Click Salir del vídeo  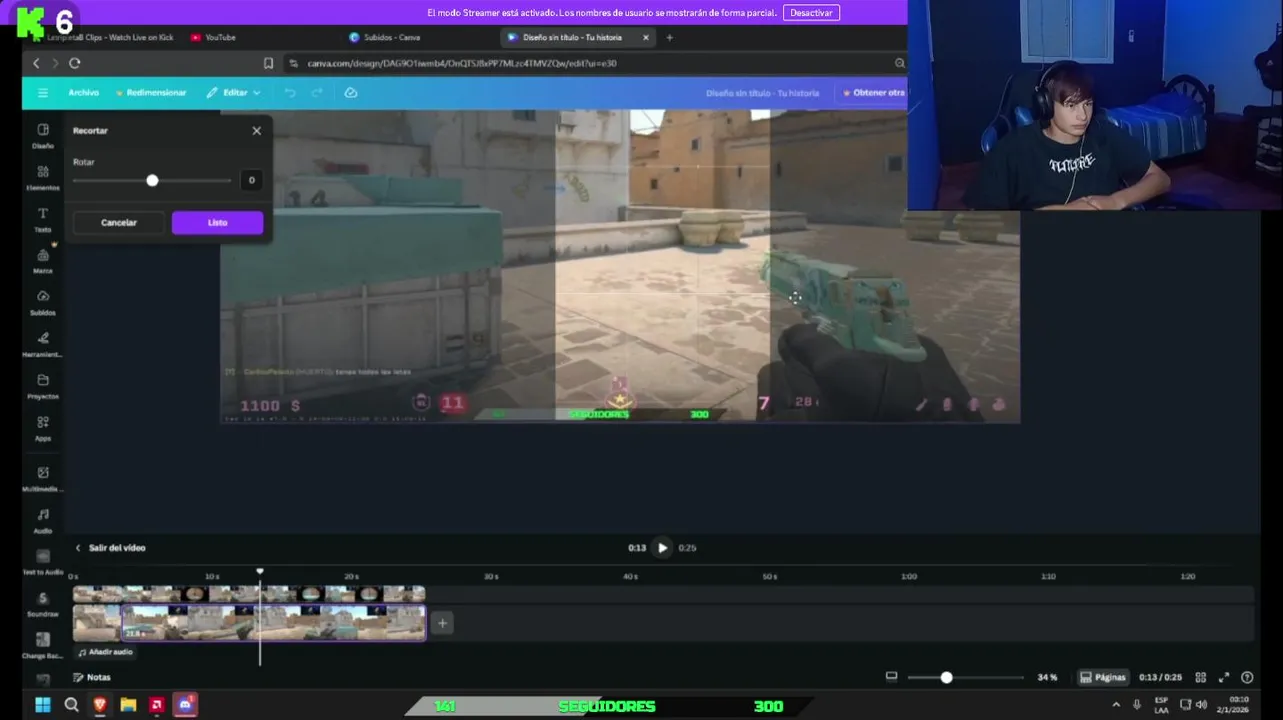[x=111, y=548]
